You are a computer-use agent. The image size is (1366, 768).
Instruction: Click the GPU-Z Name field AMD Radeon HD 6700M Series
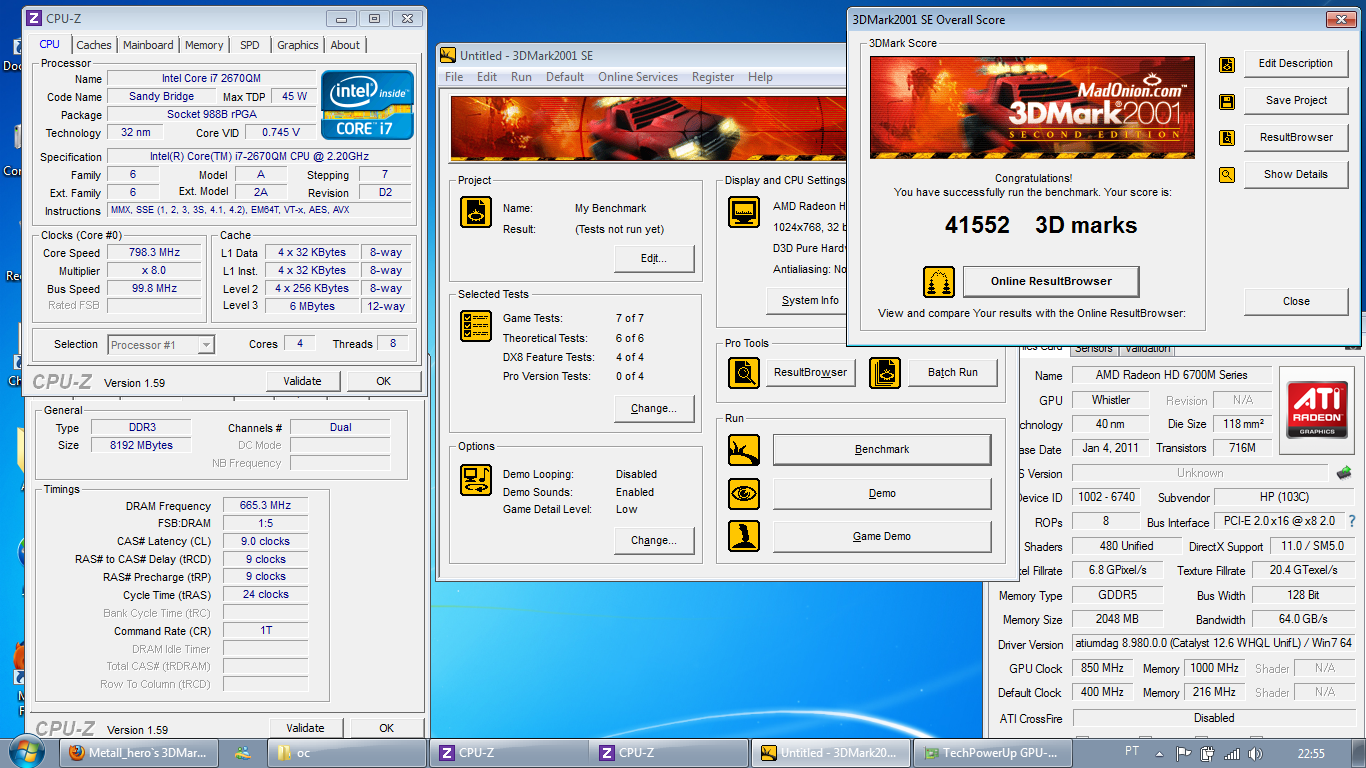[1173, 376]
